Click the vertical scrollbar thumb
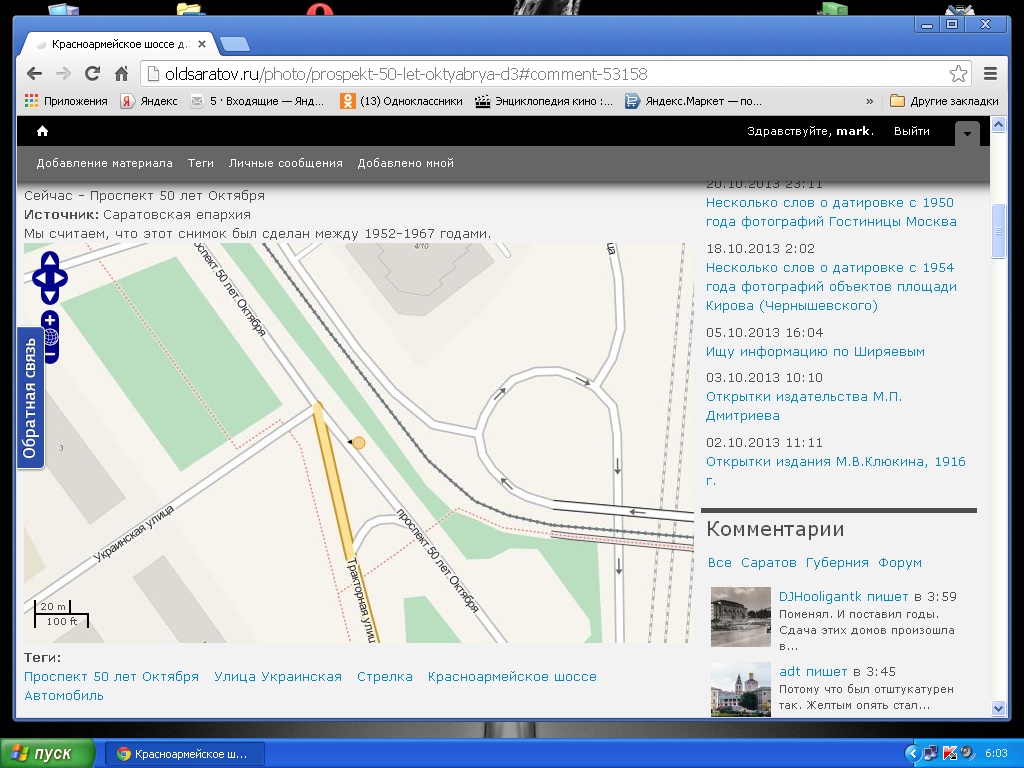This screenshot has width=1024, height=768. (x=998, y=231)
